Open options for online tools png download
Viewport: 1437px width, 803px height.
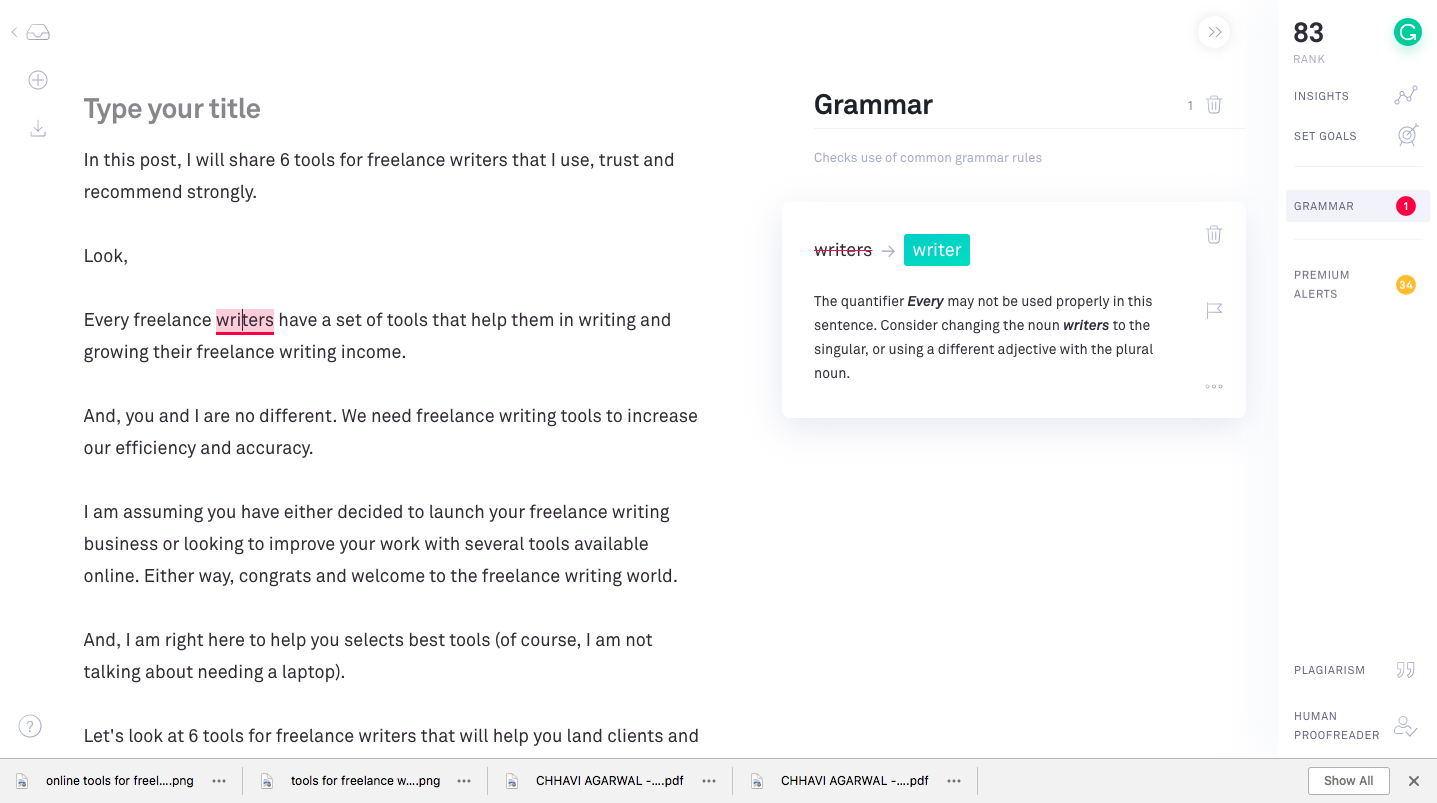pos(219,781)
